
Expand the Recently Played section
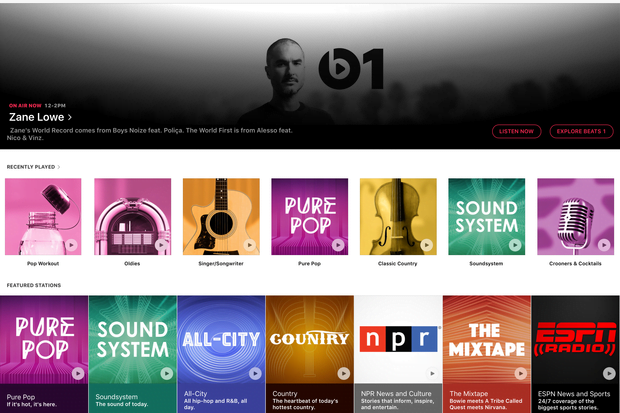click(x=33, y=167)
